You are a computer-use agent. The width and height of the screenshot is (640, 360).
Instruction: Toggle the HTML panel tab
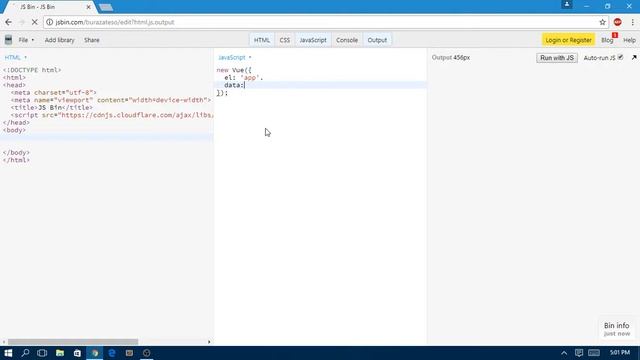click(262, 40)
